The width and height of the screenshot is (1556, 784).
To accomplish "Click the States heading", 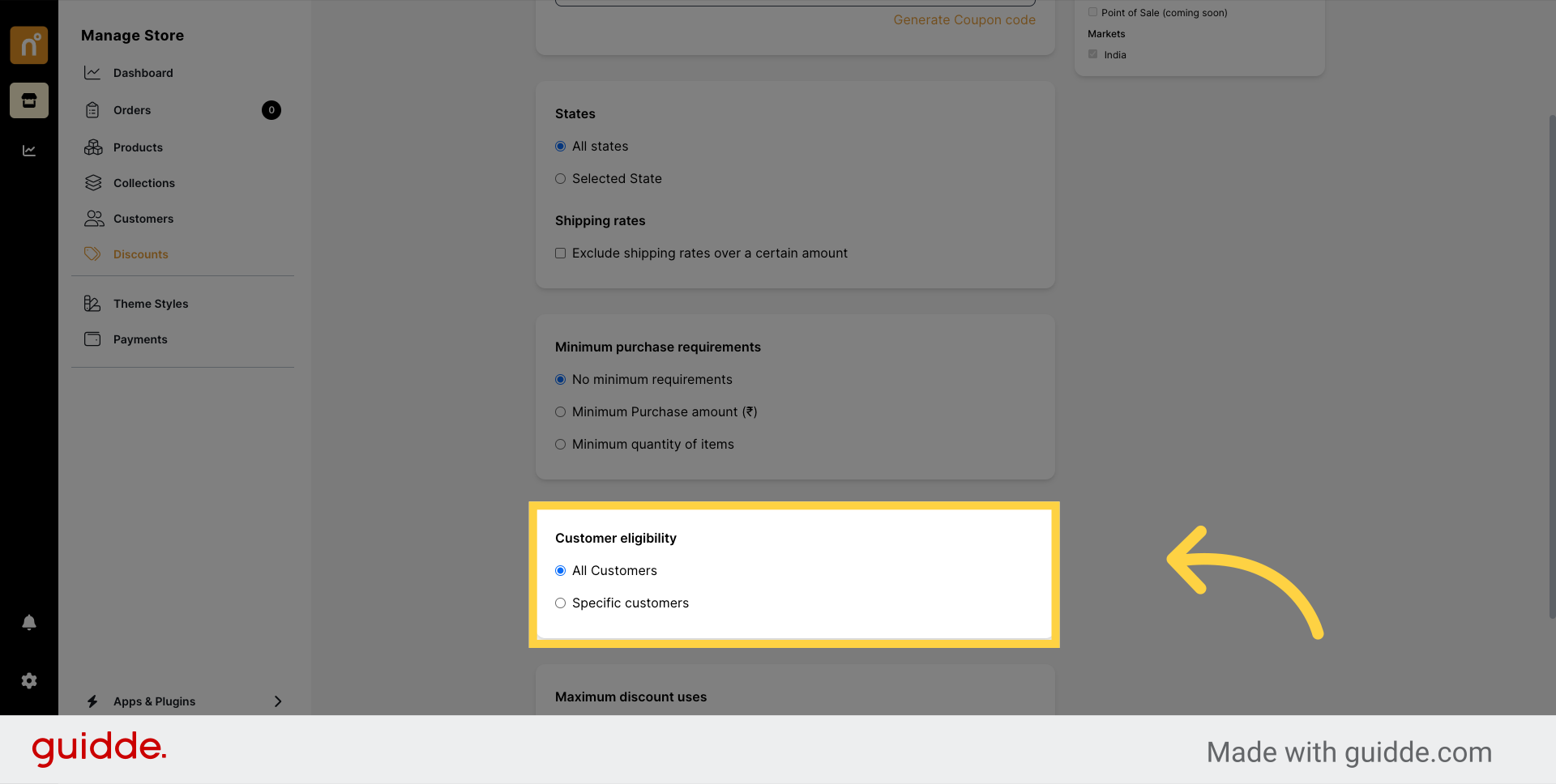I will (x=575, y=113).
